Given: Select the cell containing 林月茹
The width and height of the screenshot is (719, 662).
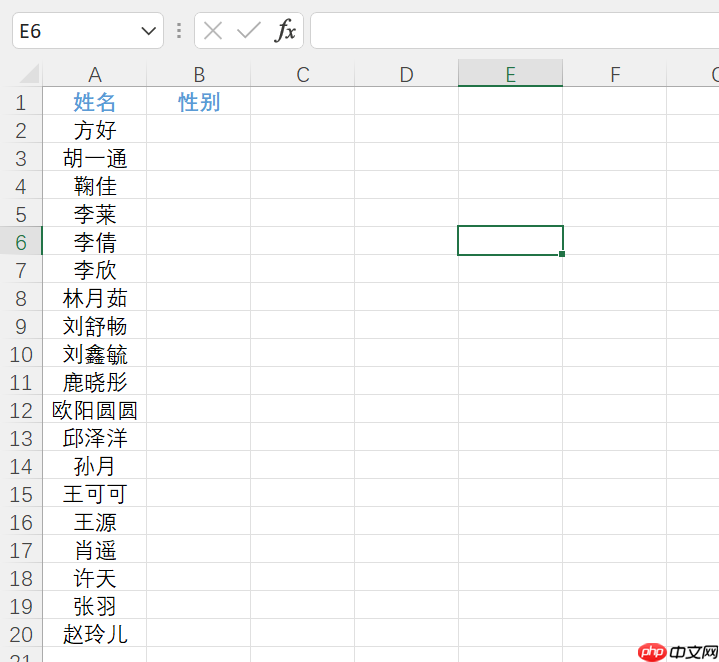Looking at the screenshot, I should pos(94,298).
